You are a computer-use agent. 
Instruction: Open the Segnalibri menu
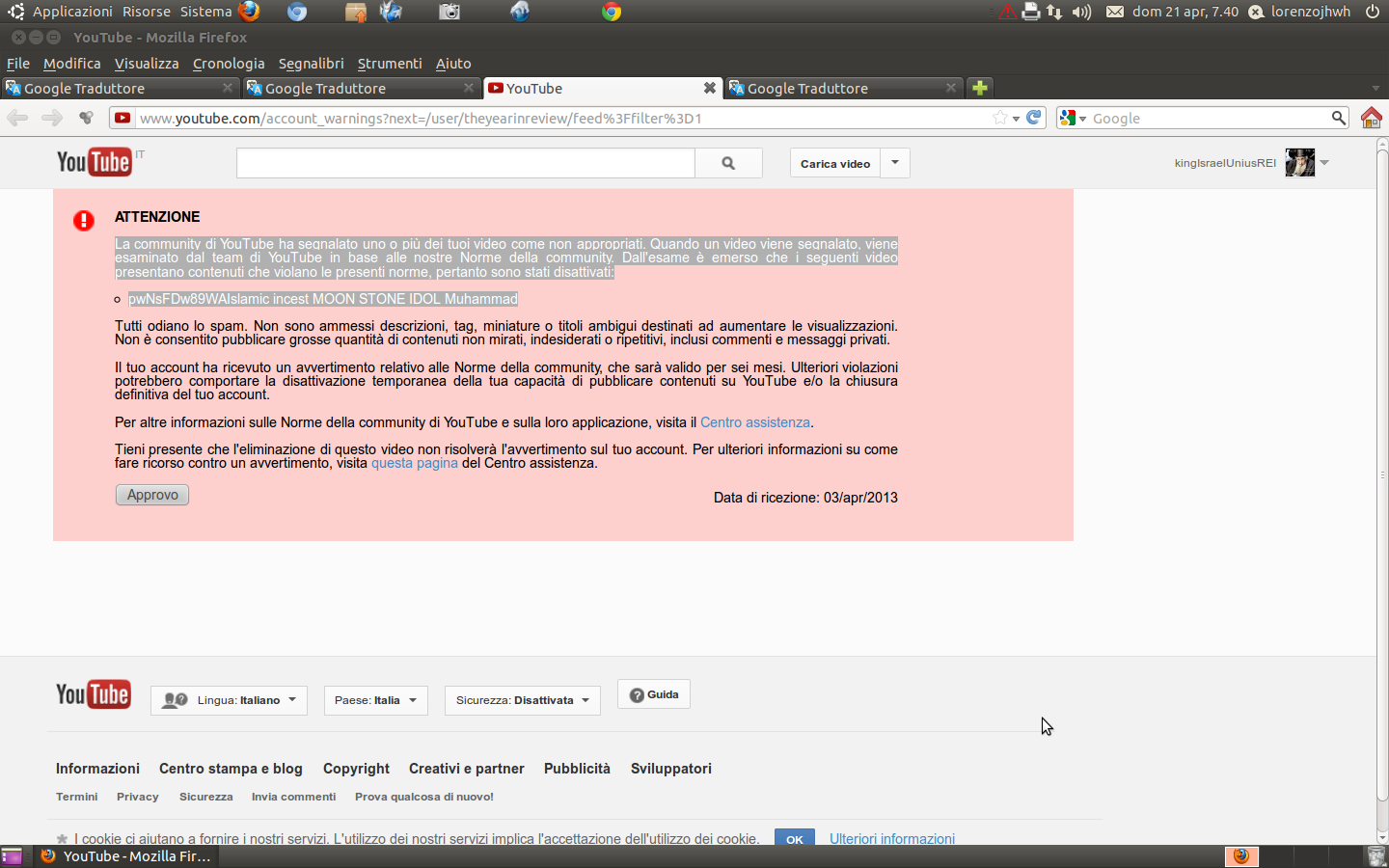pyautogui.click(x=311, y=64)
